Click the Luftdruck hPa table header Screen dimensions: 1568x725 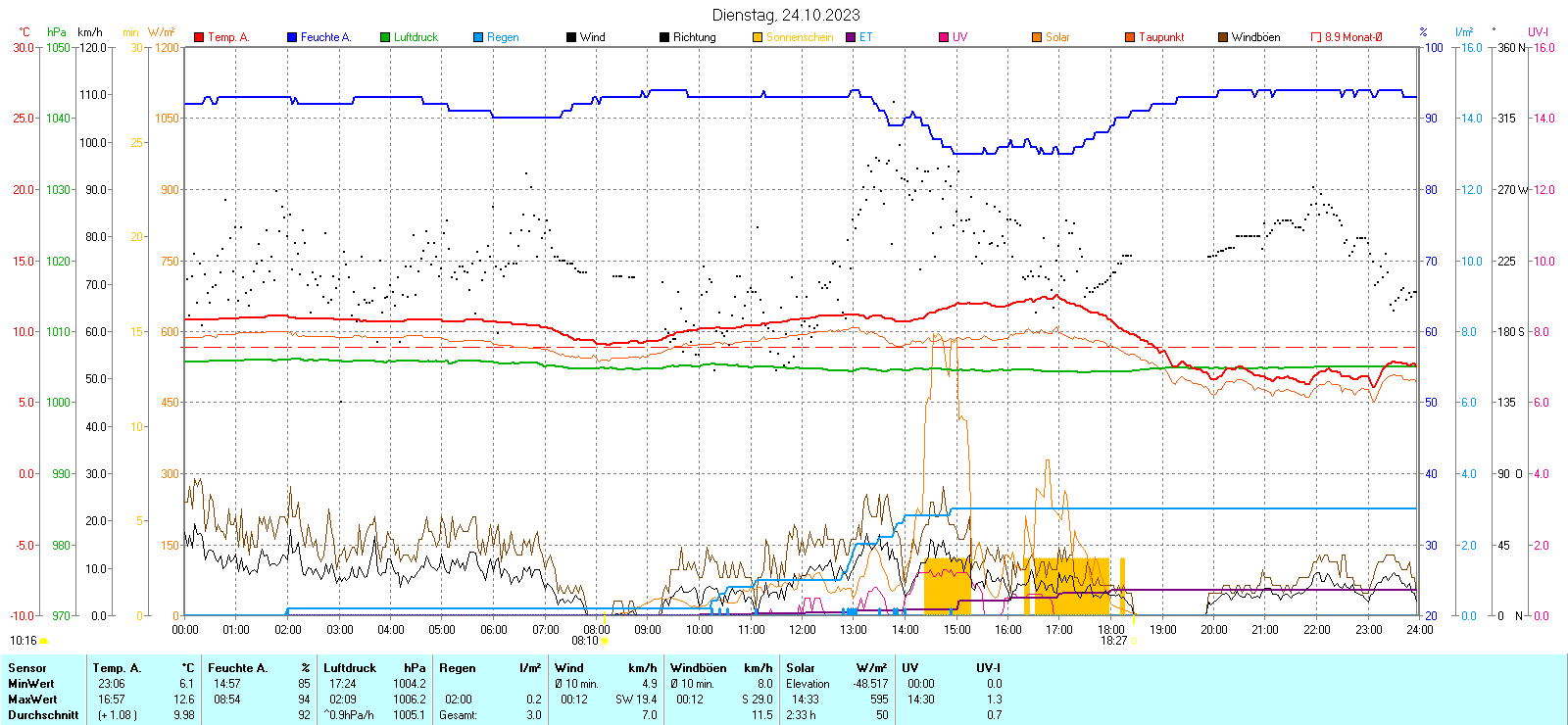pos(374,668)
